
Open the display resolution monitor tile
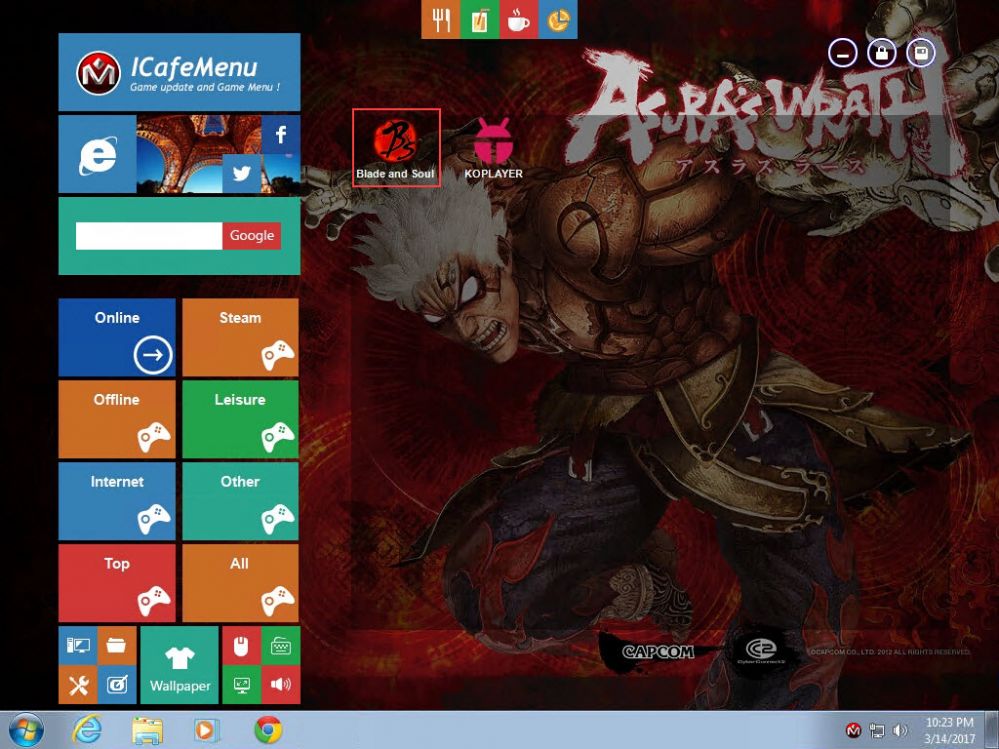[241, 685]
